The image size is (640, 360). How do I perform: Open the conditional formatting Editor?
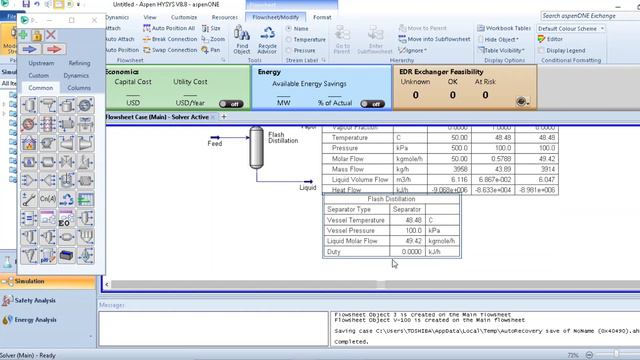click(550, 39)
